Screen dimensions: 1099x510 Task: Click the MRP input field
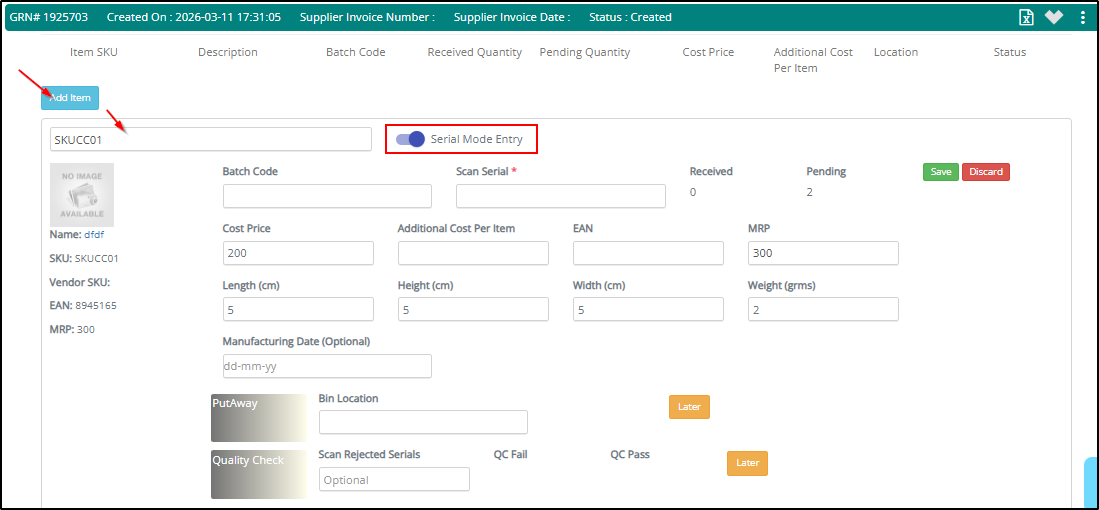(823, 253)
